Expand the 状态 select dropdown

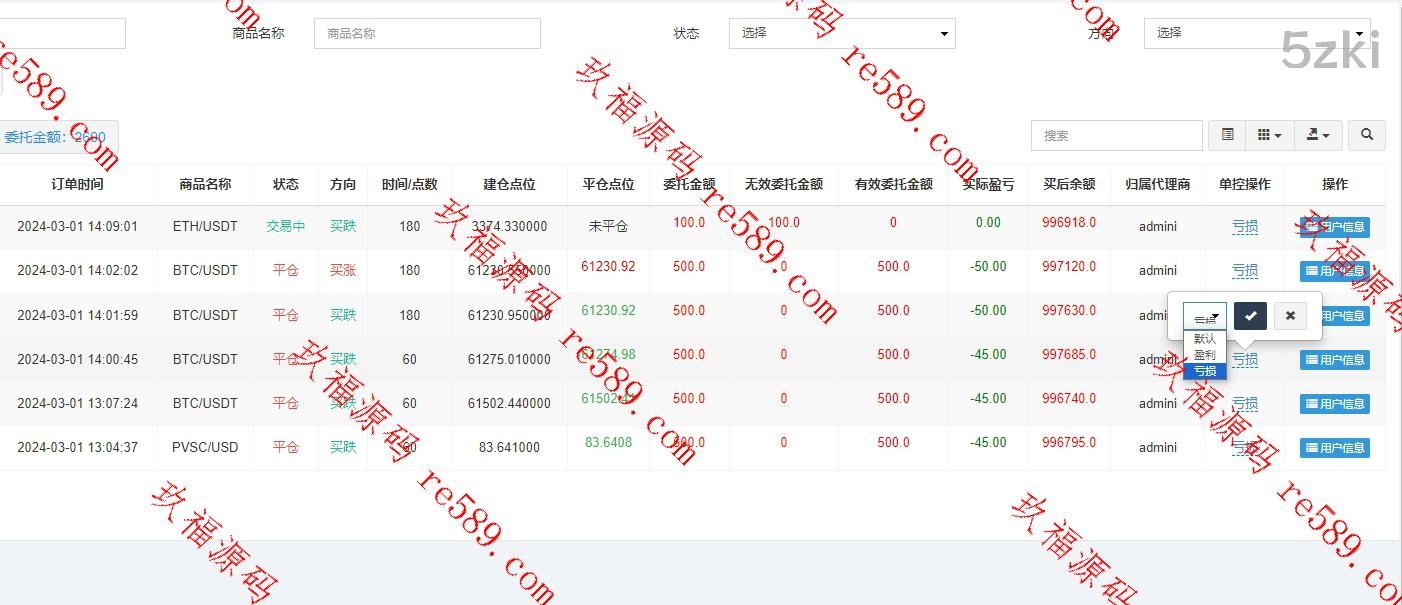pyautogui.click(x=841, y=33)
